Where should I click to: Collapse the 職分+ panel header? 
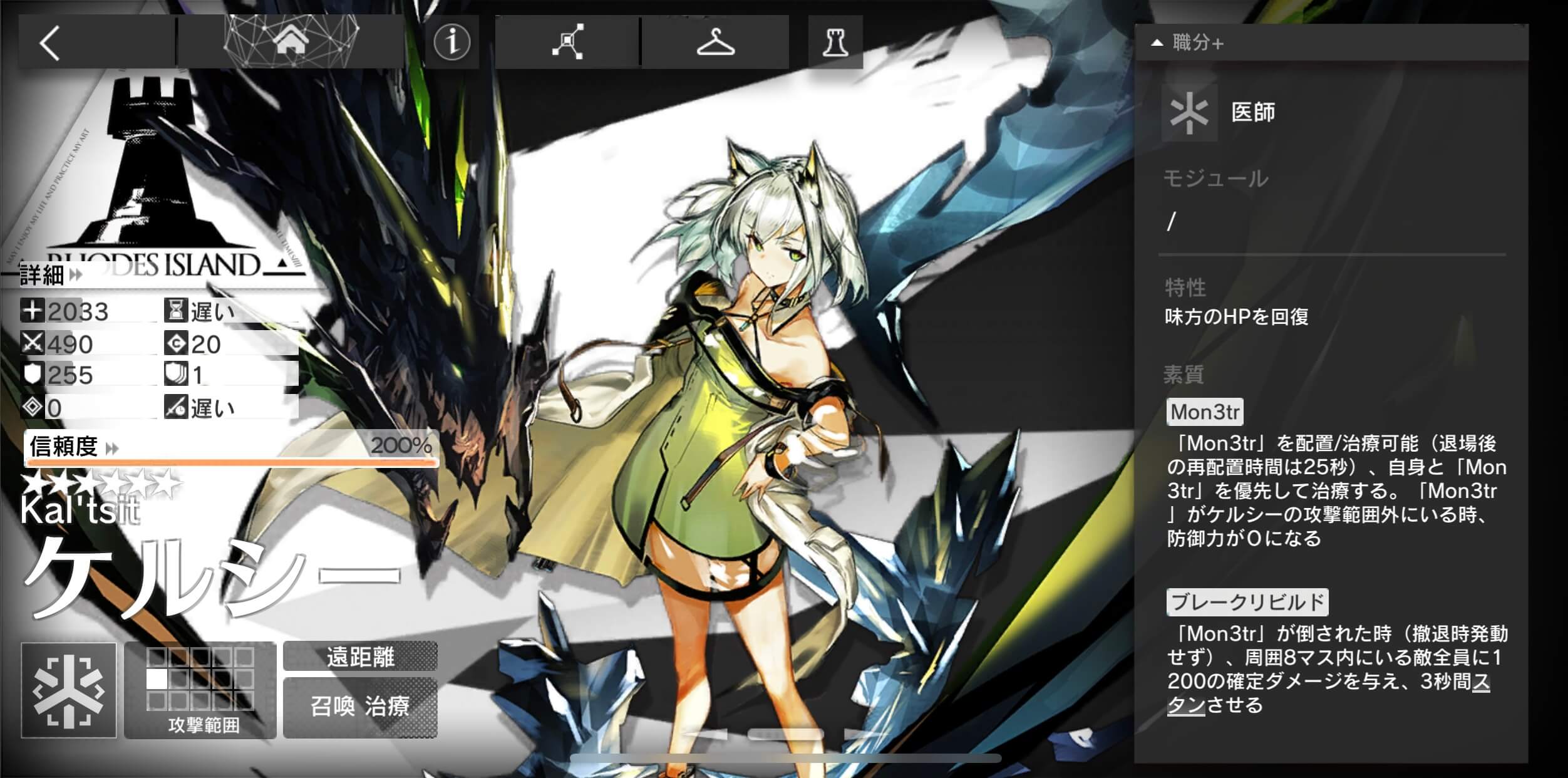1331,43
